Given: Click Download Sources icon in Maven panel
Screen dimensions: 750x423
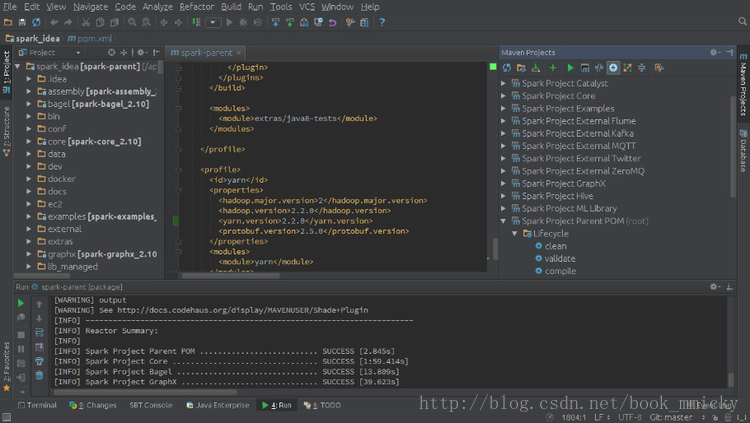Looking at the screenshot, I should [x=536, y=68].
